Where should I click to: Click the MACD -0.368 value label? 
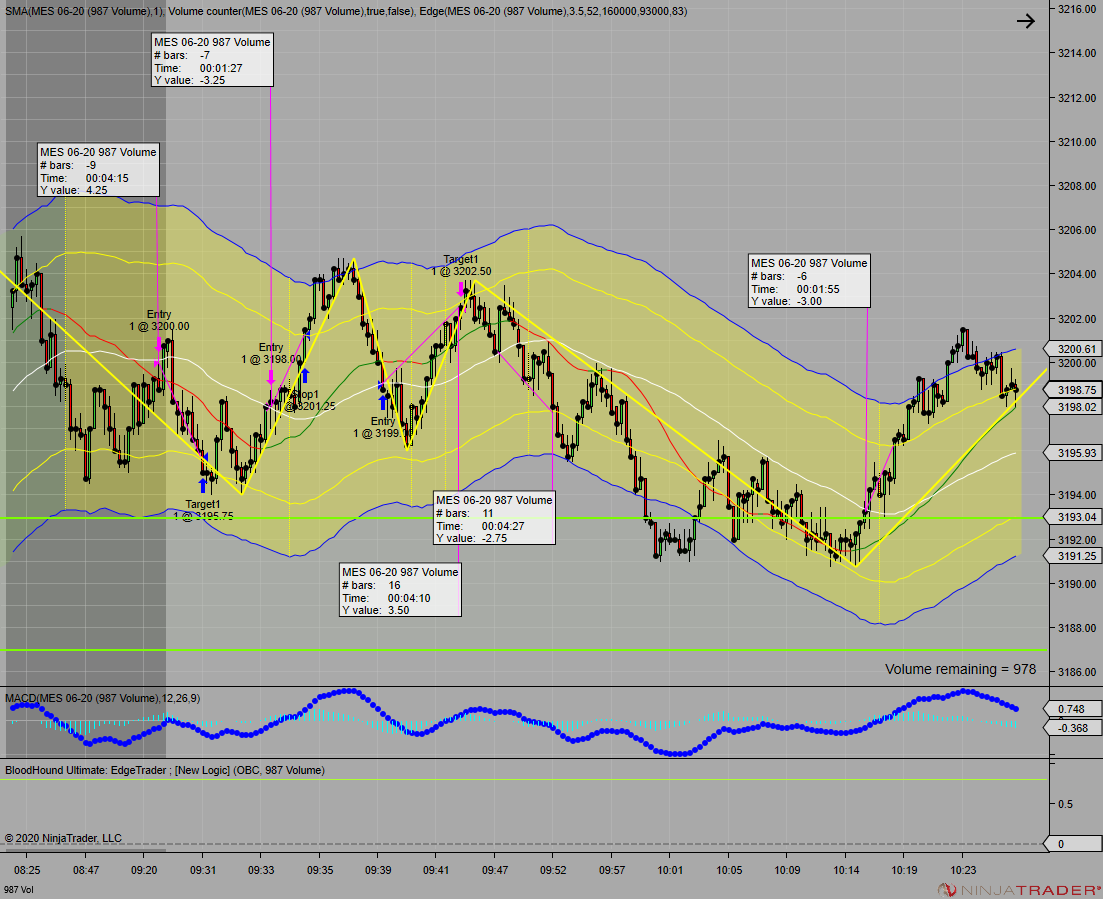coord(1072,728)
